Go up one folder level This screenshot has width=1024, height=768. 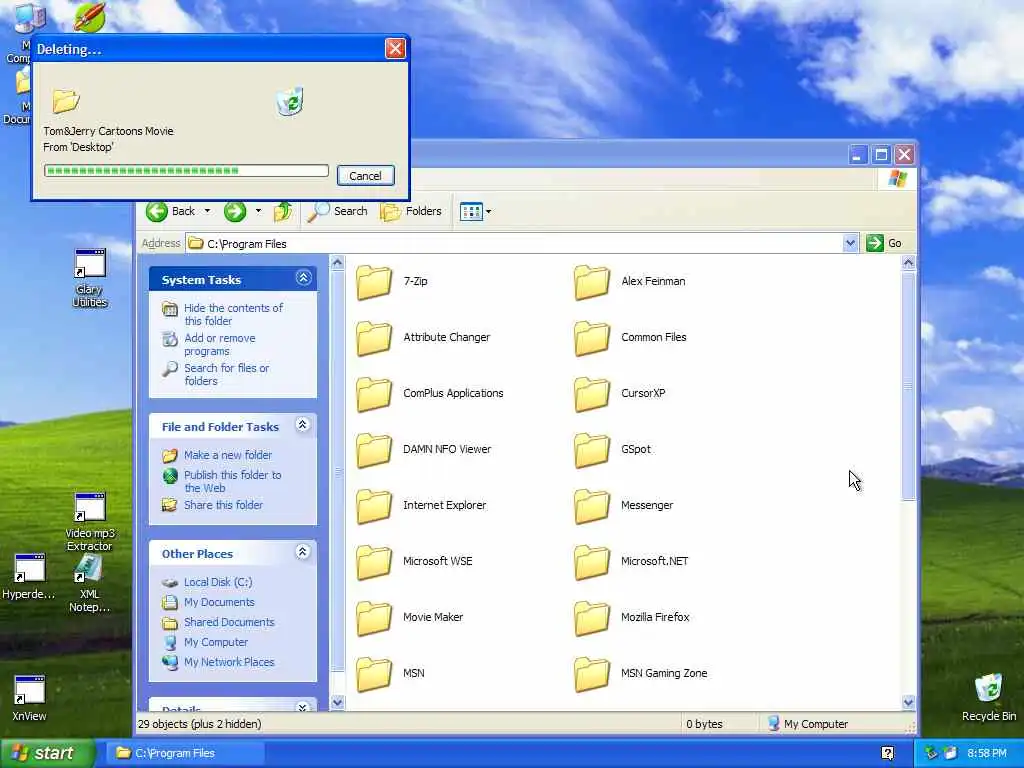pos(283,211)
